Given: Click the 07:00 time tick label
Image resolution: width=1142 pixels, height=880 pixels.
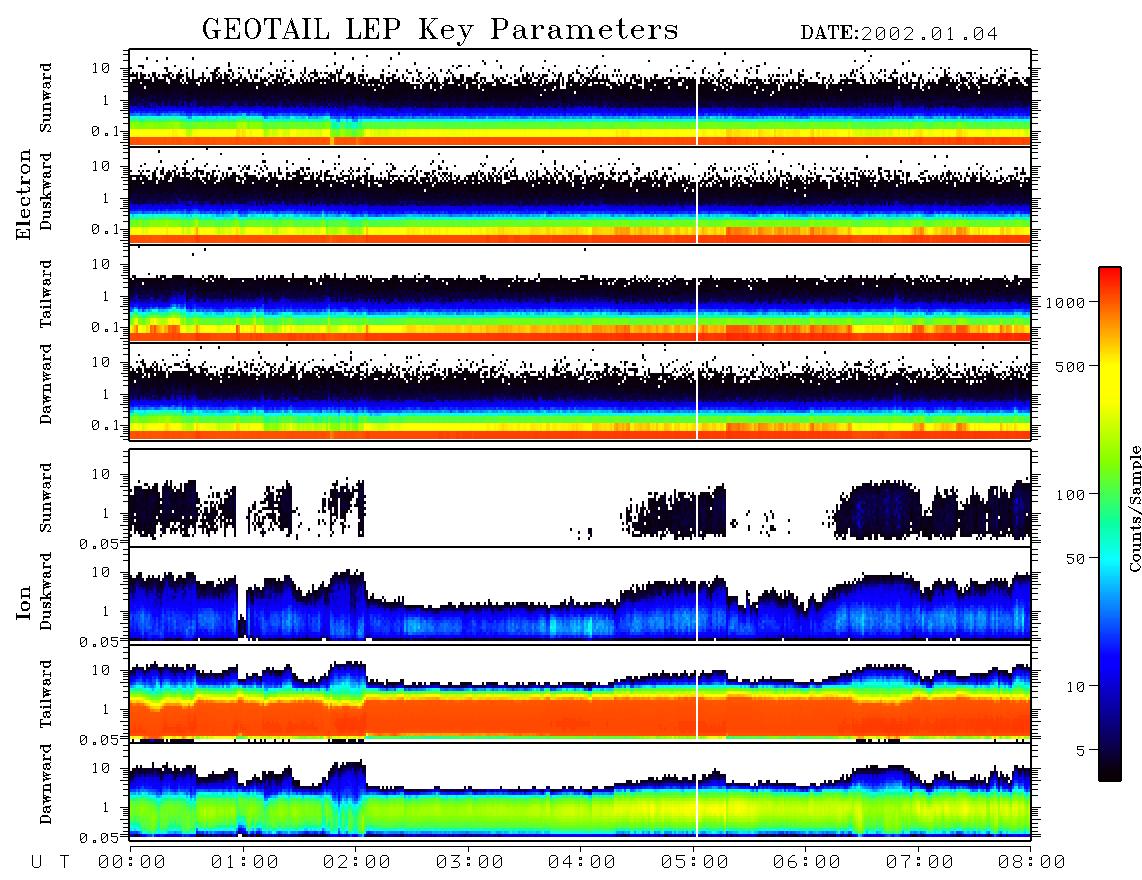Looking at the screenshot, I should (x=920, y=862).
